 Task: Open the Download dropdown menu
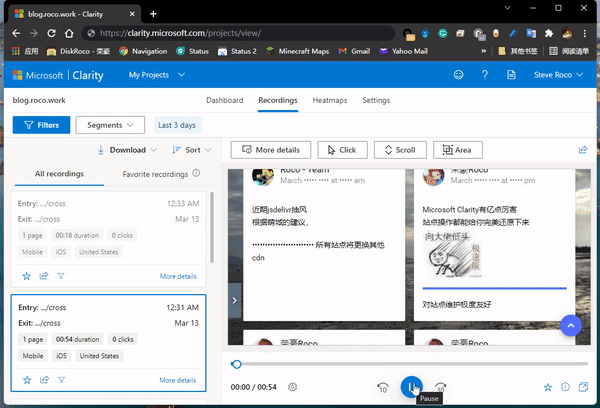(x=127, y=150)
